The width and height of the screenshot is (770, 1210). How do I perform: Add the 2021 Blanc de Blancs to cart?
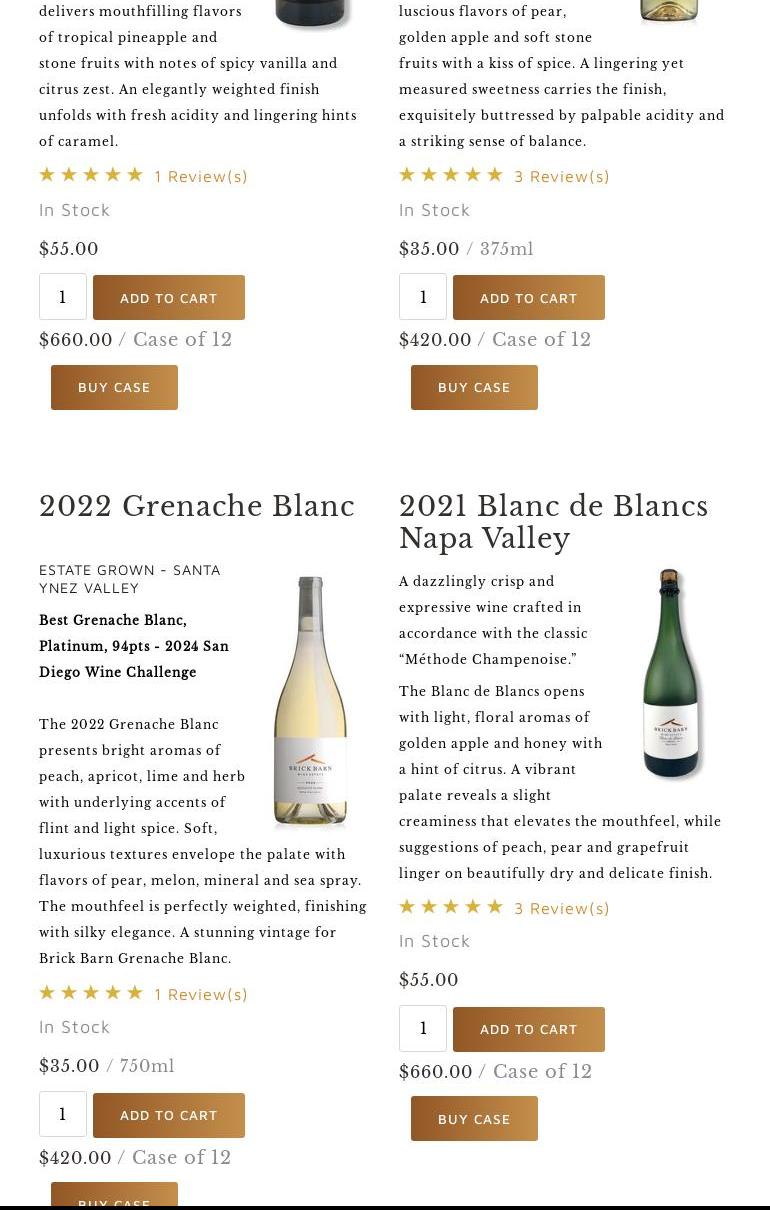(x=529, y=1029)
